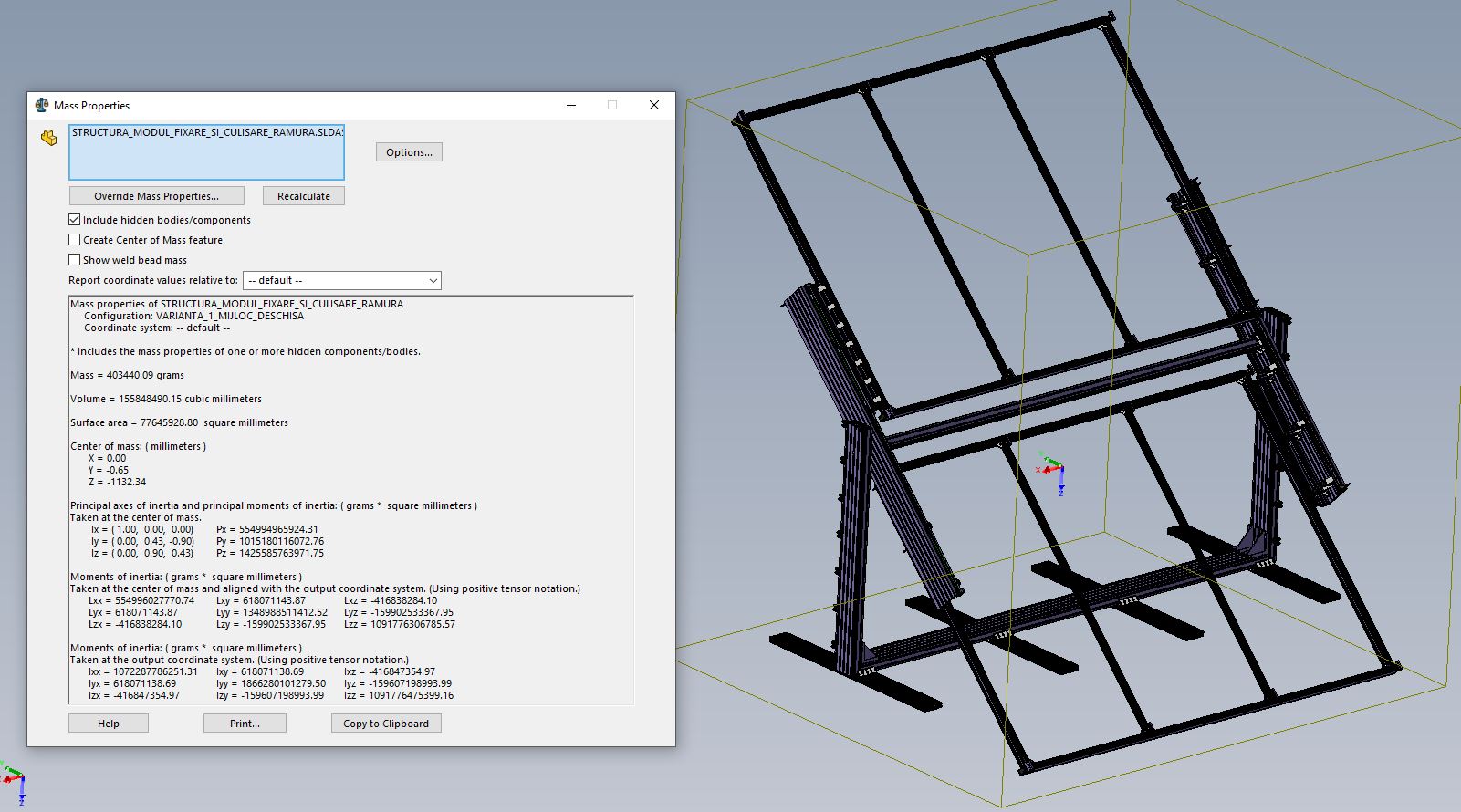Click the Y = -0.65 center of mass value
1461x812 pixels.
(109, 470)
